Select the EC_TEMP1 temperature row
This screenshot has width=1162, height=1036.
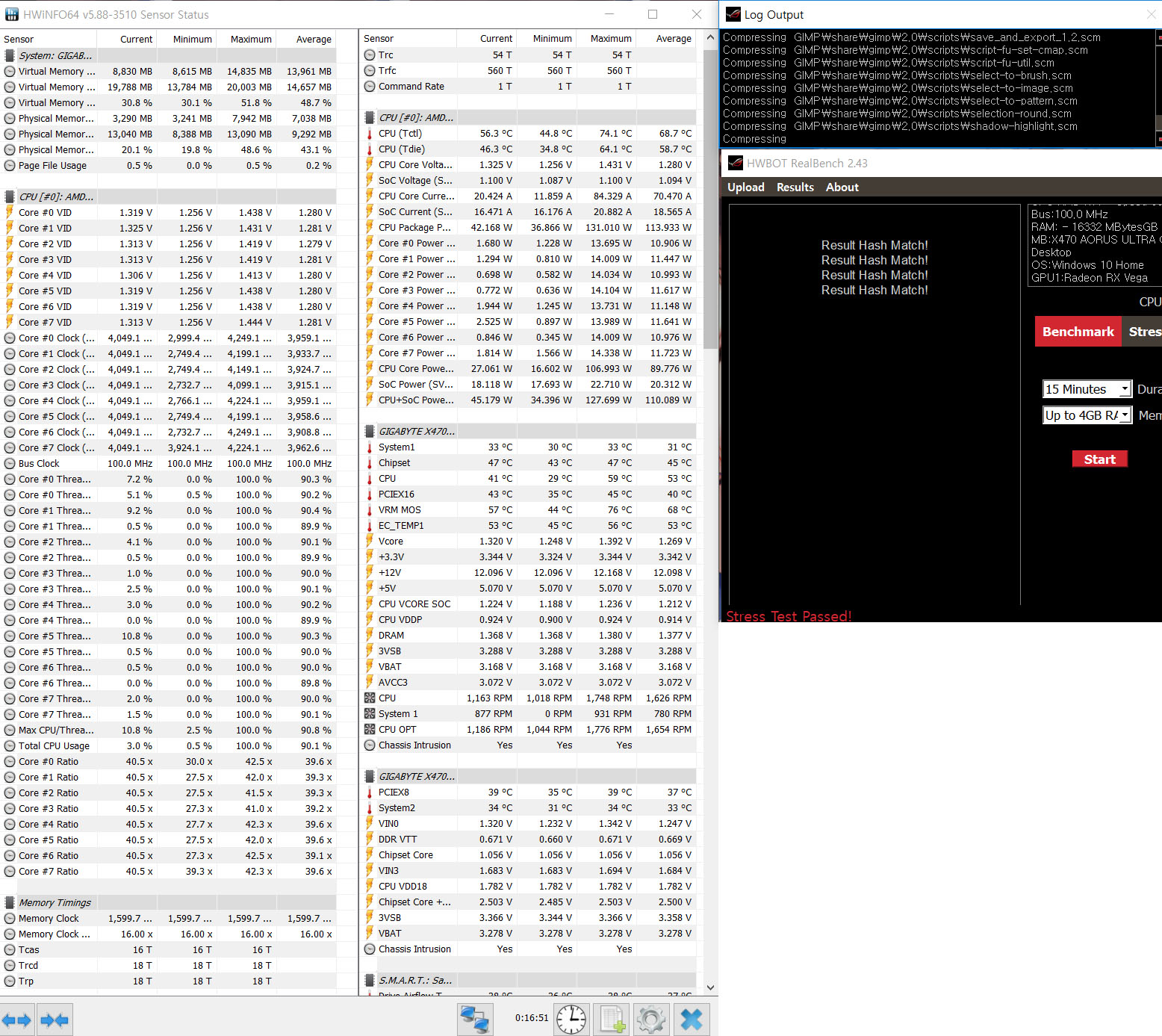(529, 525)
